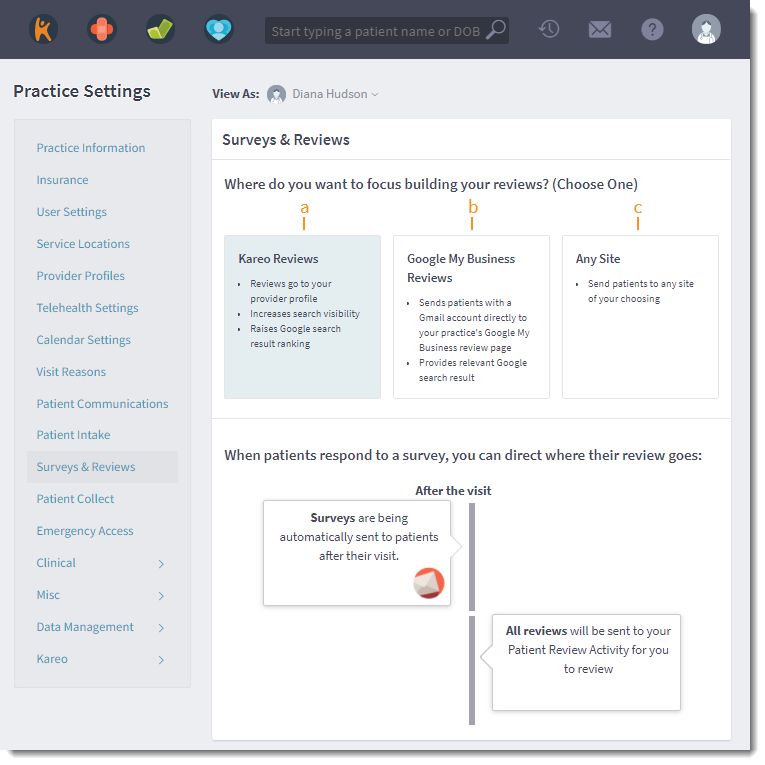Click the red envelope survey icon

428,583
